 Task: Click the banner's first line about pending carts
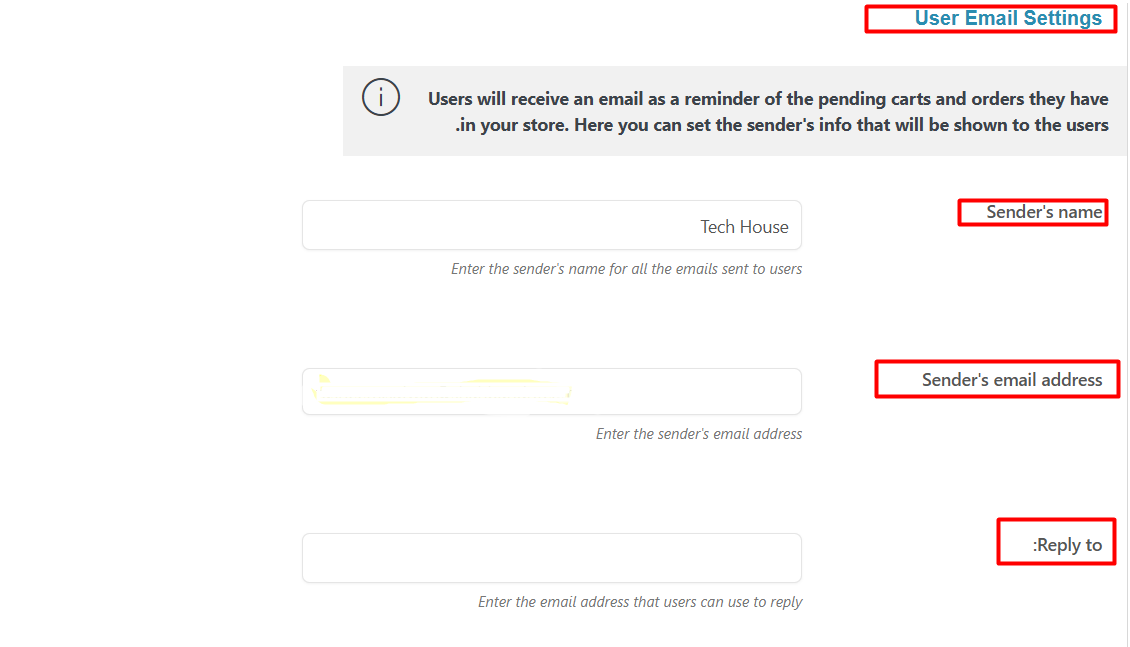point(768,99)
